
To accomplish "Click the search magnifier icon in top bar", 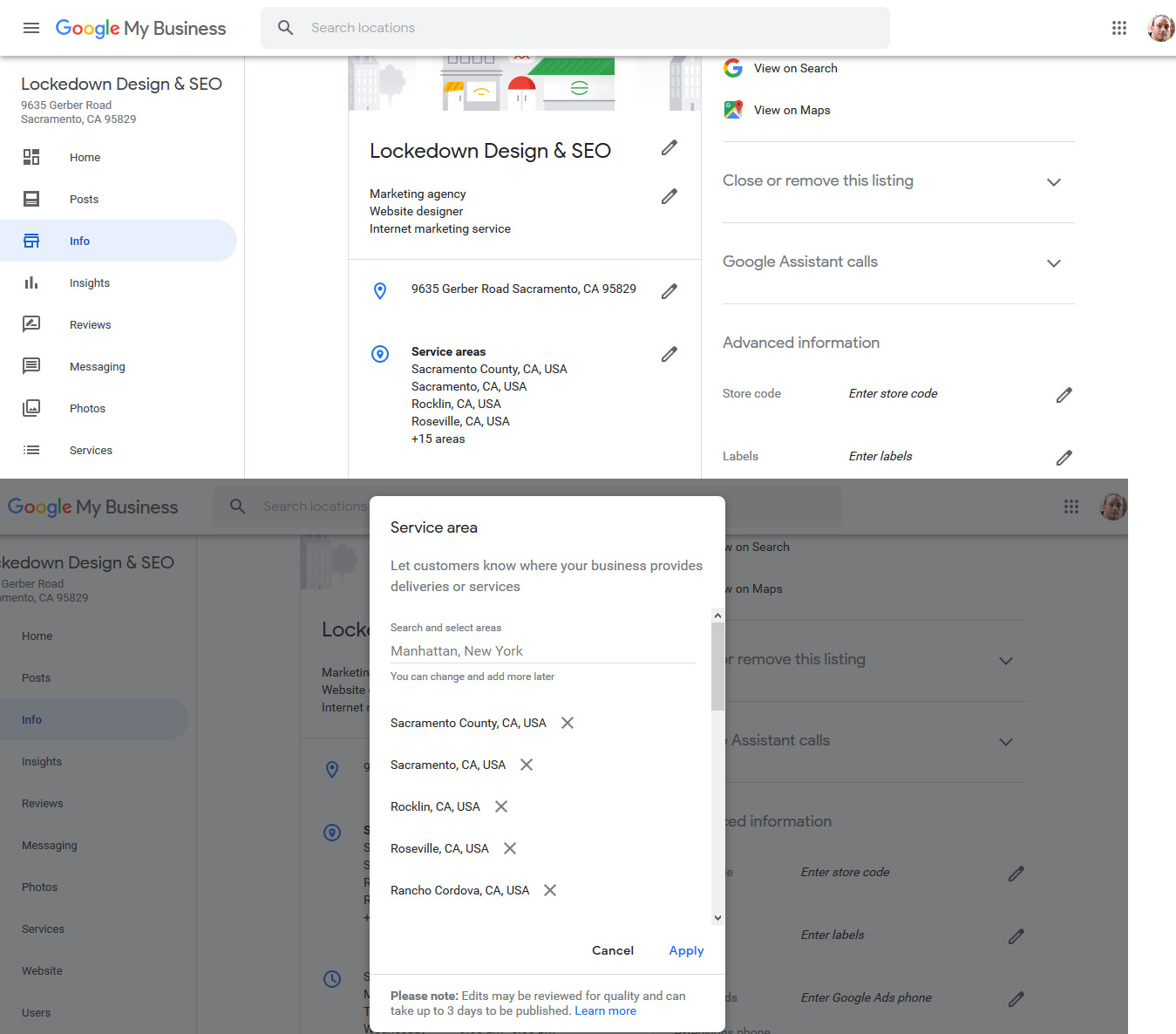I will pyautogui.click(x=286, y=28).
